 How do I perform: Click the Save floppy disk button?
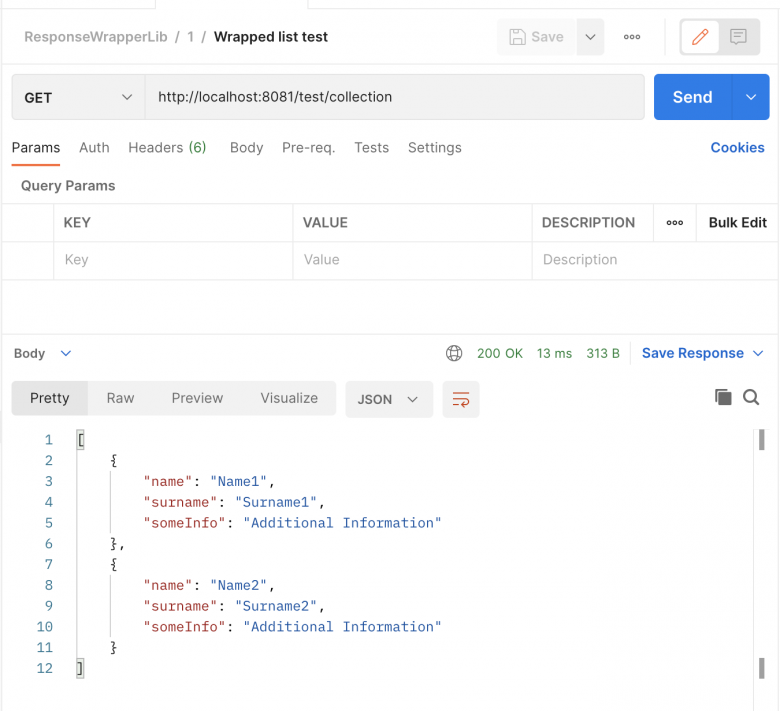click(536, 37)
